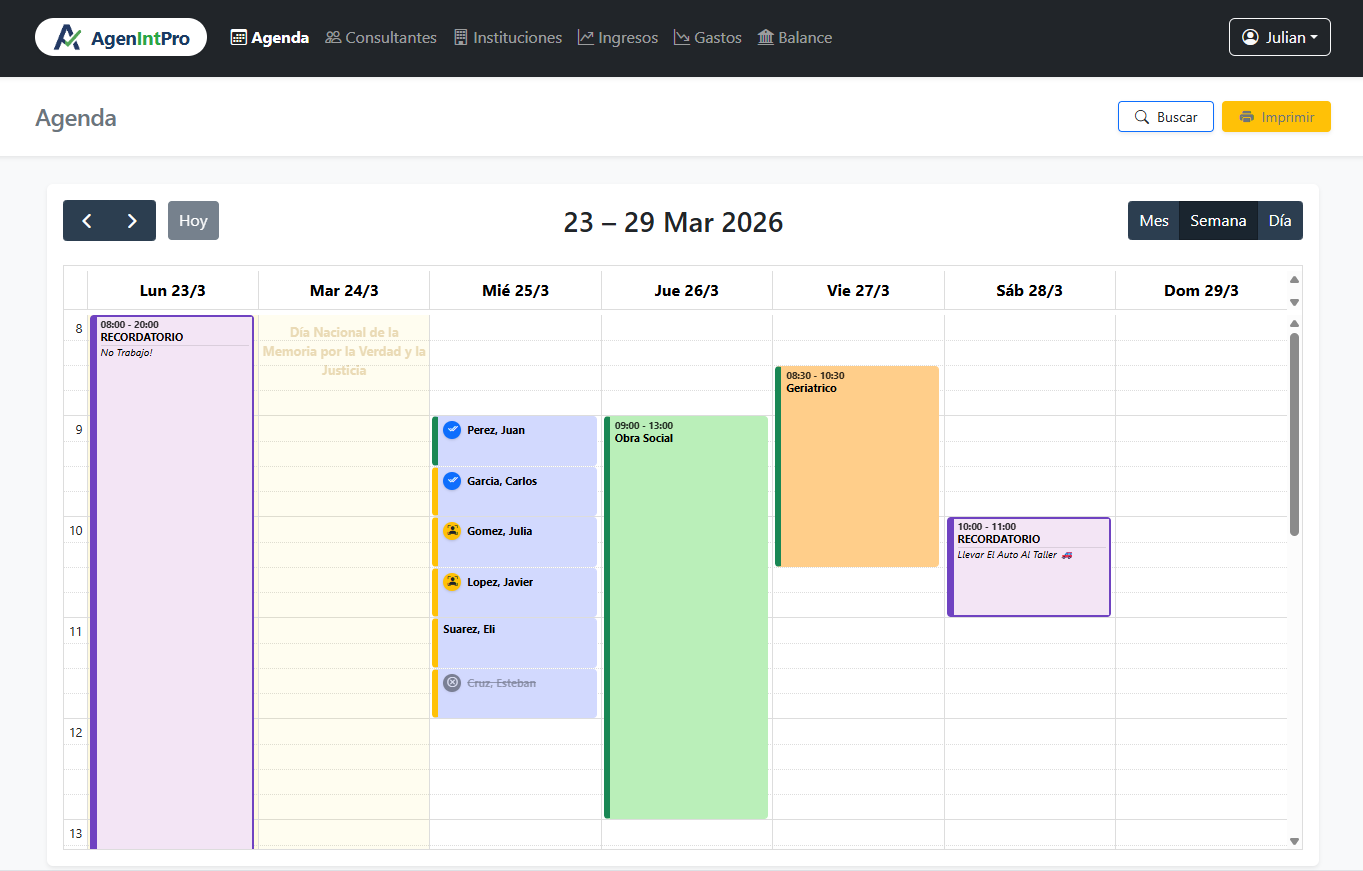This screenshot has width=1363, height=871.
Task: Click the AgenIntPro logo icon
Action: click(66, 36)
